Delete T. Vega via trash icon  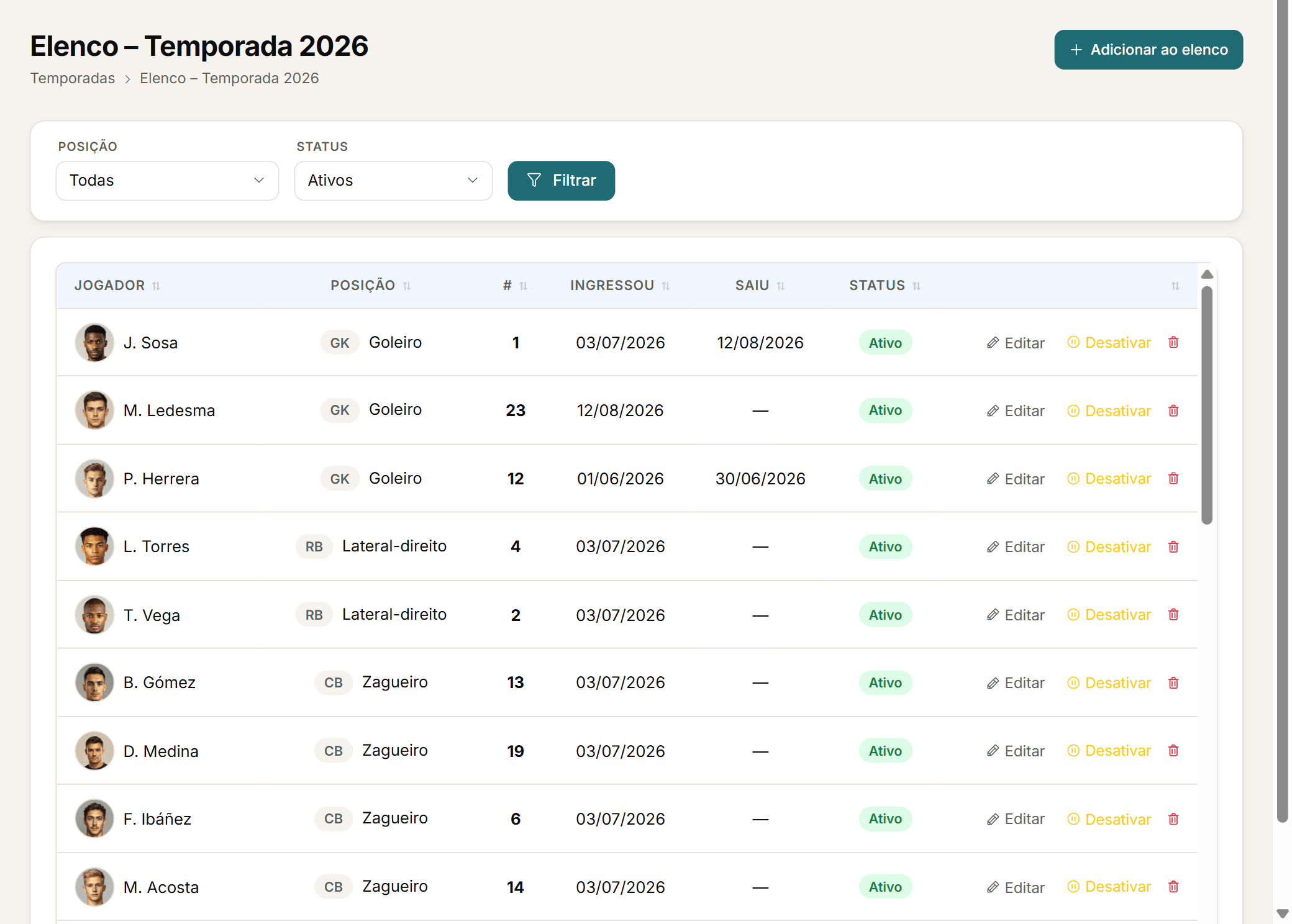pos(1173,614)
